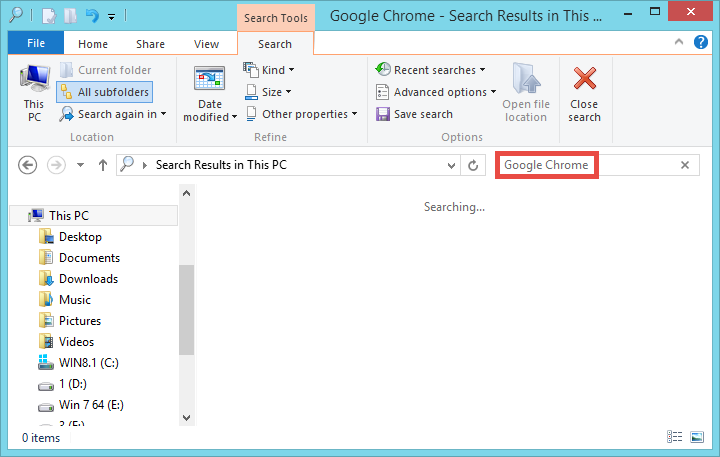
Task: Open the recent locations dropdown arrow
Action: click(80, 165)
